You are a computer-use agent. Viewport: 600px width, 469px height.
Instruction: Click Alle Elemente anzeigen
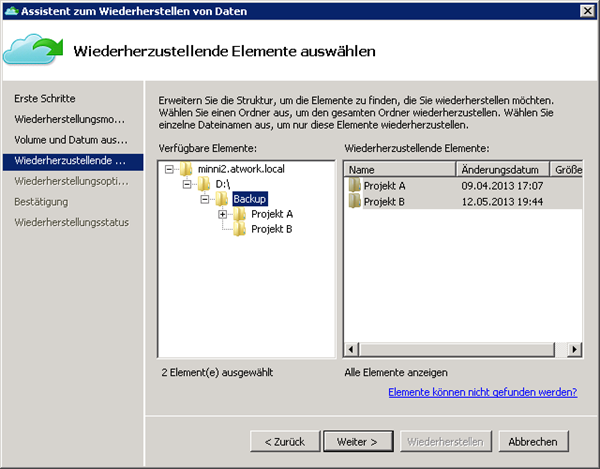click(396, 372)
